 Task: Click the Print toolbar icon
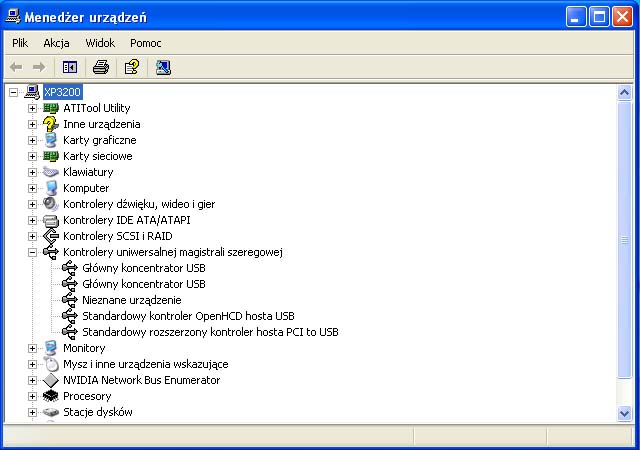100,67
